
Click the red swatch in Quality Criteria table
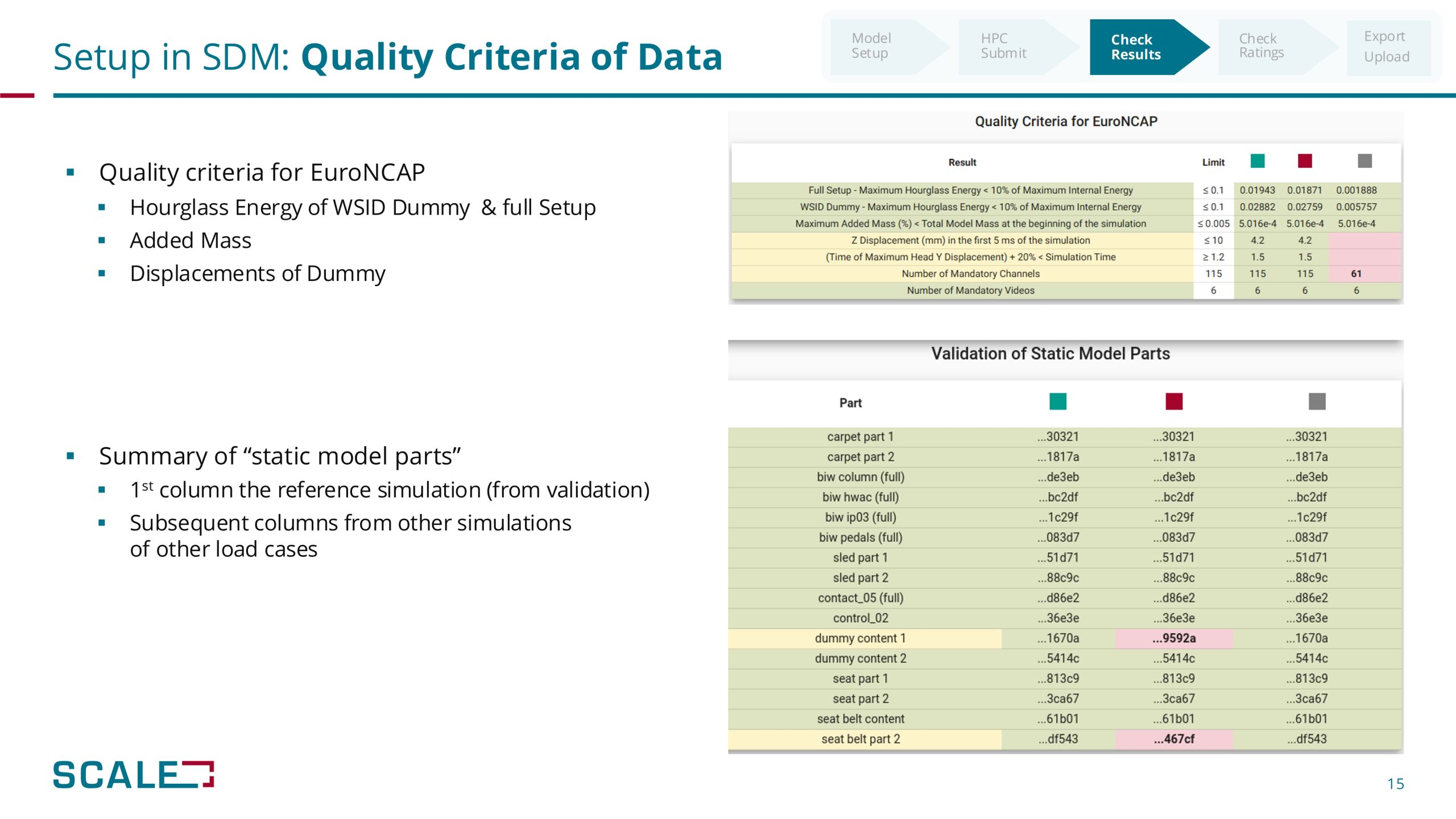1305,161
